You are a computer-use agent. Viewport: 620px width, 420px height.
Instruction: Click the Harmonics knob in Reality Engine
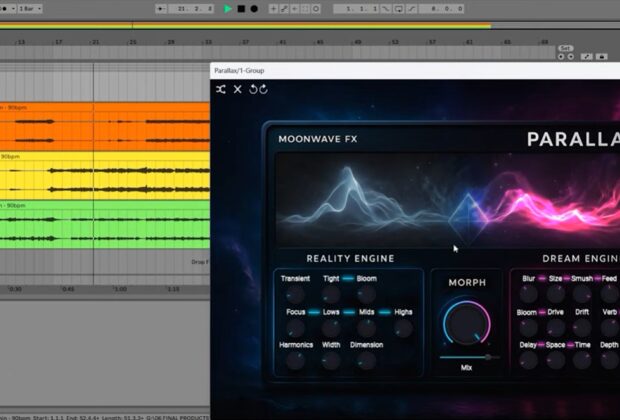(x=295, y=360)
